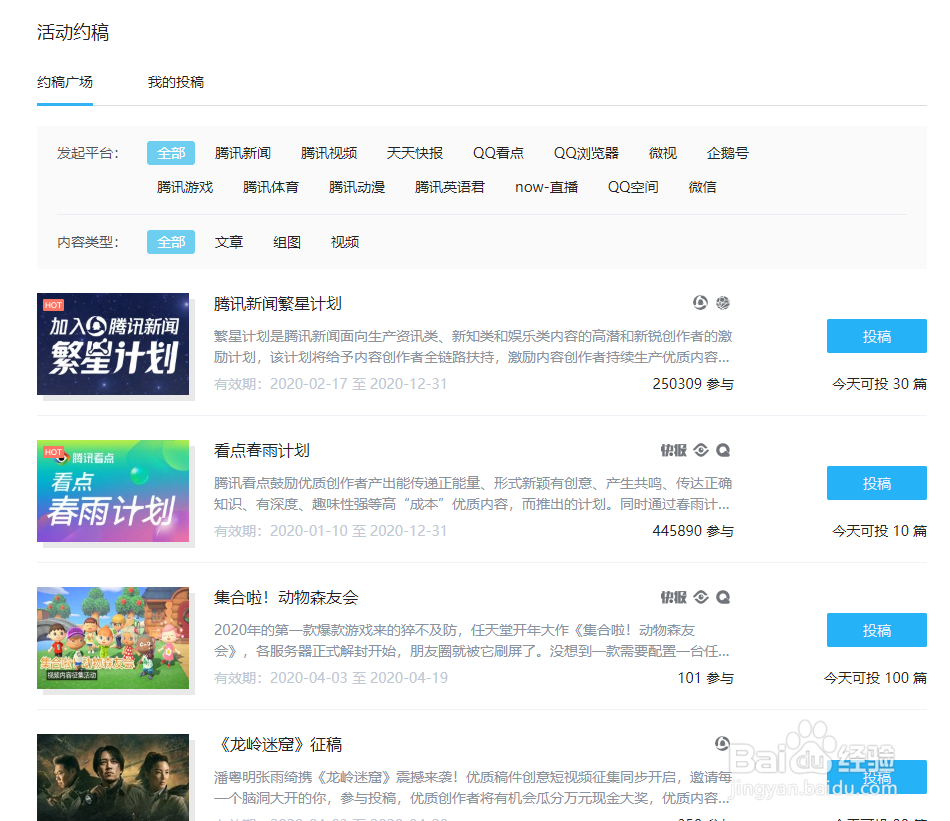950x821 pixels.
Task: Click 动物森友会 description paragraph
Action: point(471,640)
